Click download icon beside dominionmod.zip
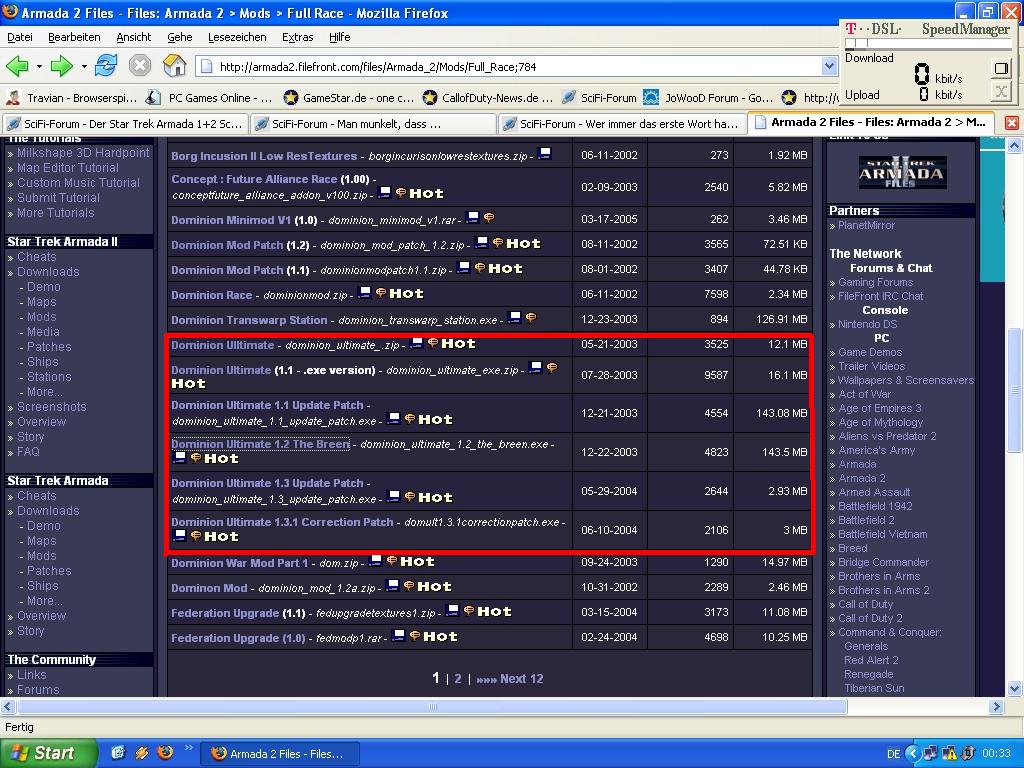The height and width of the screenshot is (768, 1024). 365,293
